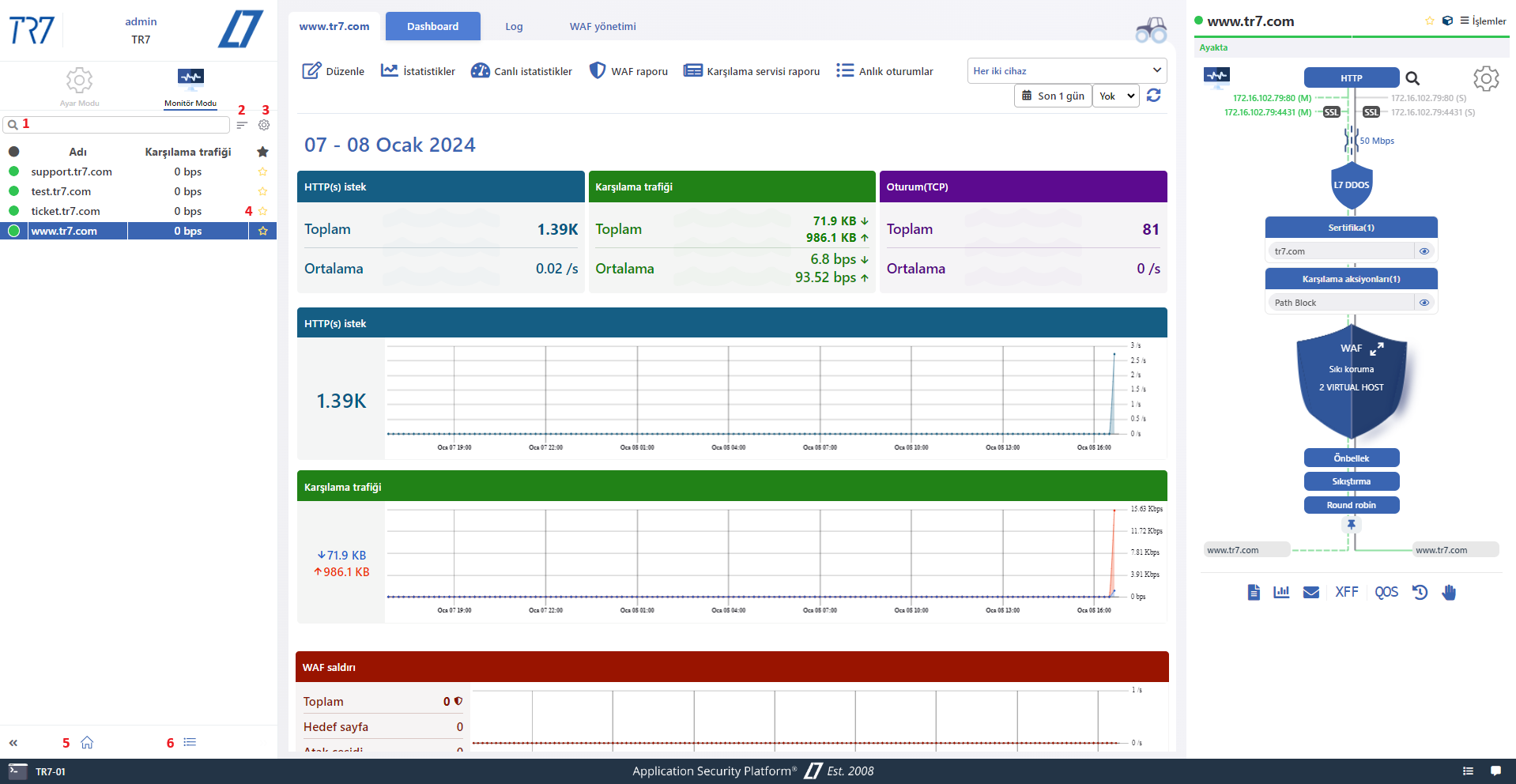This screenshot has width=1516, height=784.
Task: Click the hand icon below topology
Action: click(1449, 592)
